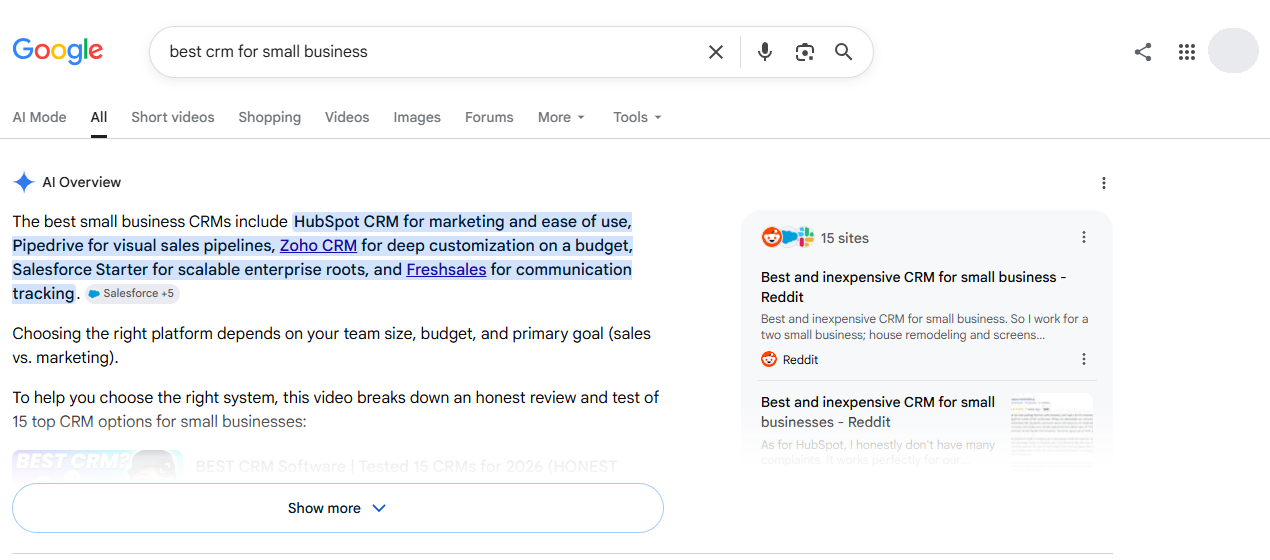Go to the Images tab

click(x=417, y=117)
